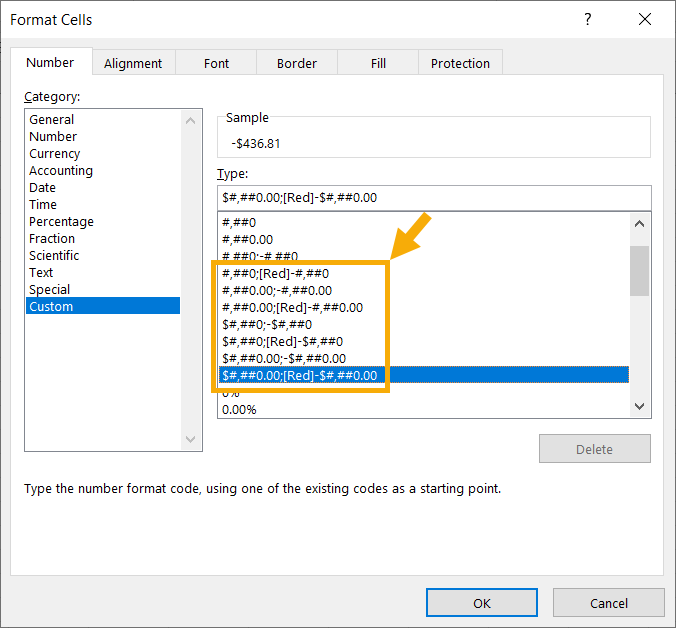Select the General category
The image size is (676, 628).
coord(51,120)
